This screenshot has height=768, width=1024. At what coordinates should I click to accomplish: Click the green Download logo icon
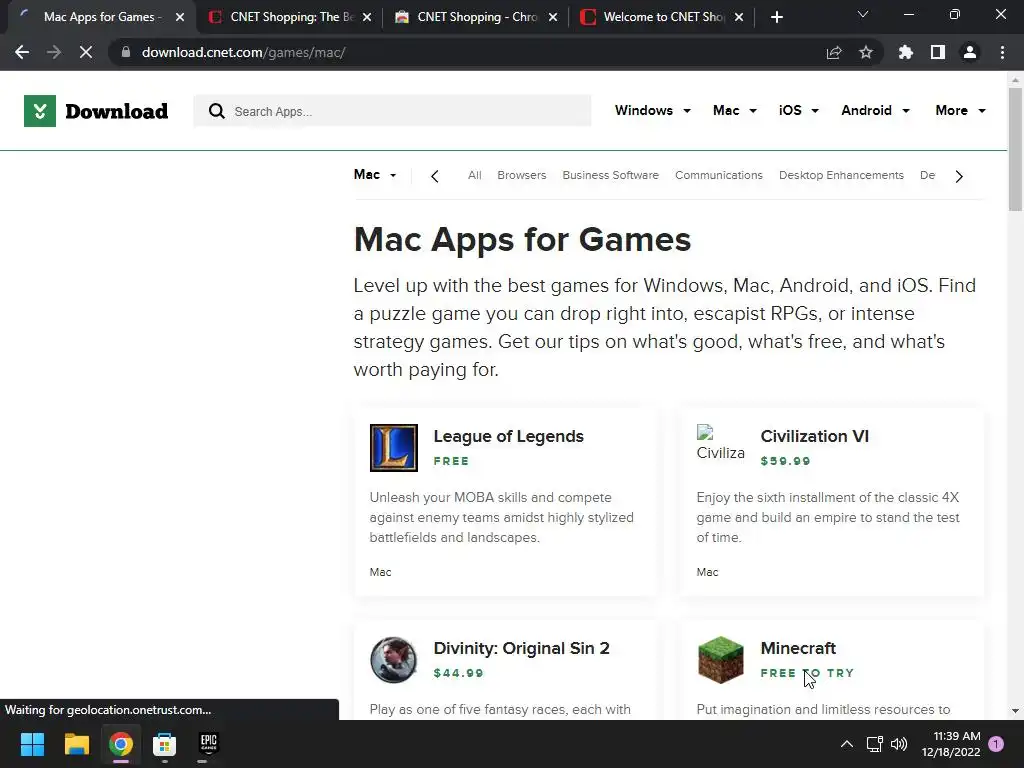tap(40, 111)
